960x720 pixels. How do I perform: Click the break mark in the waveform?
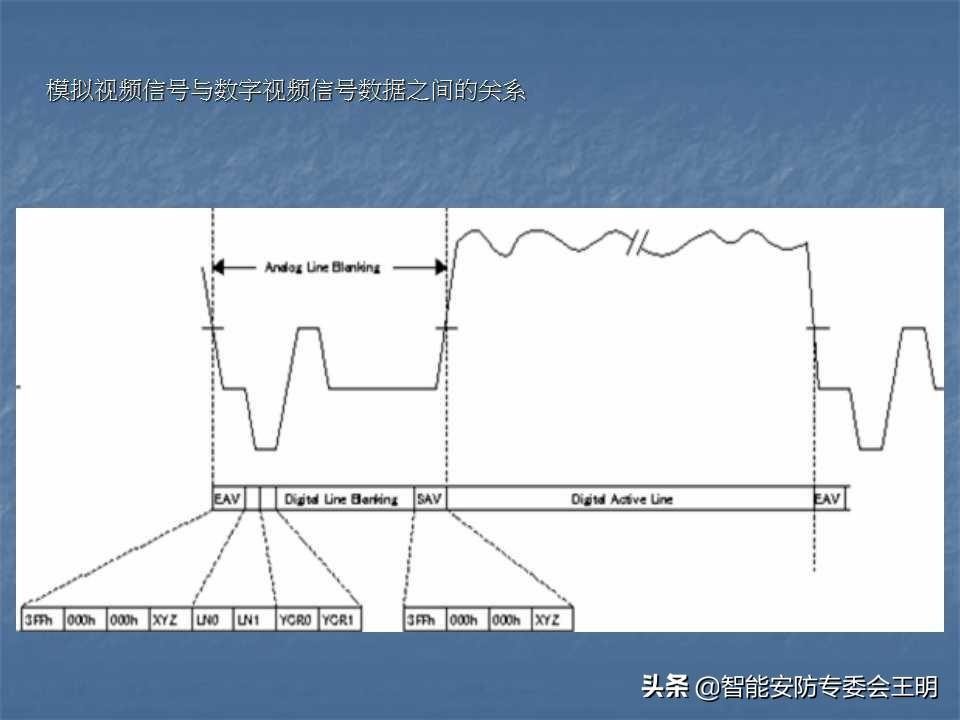coord(638,241)
